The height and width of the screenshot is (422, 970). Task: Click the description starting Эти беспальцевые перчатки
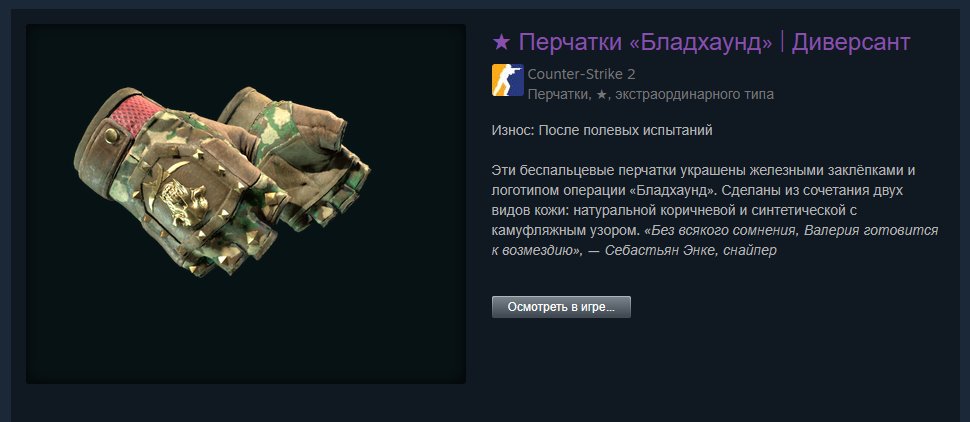715,210
